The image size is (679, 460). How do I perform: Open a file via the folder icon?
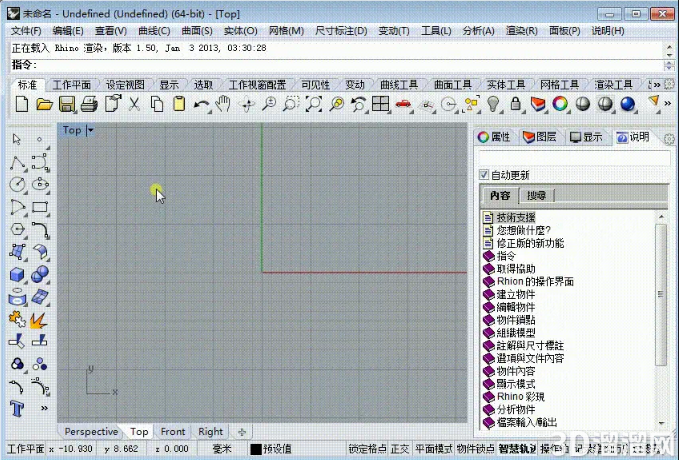point(44,104)
